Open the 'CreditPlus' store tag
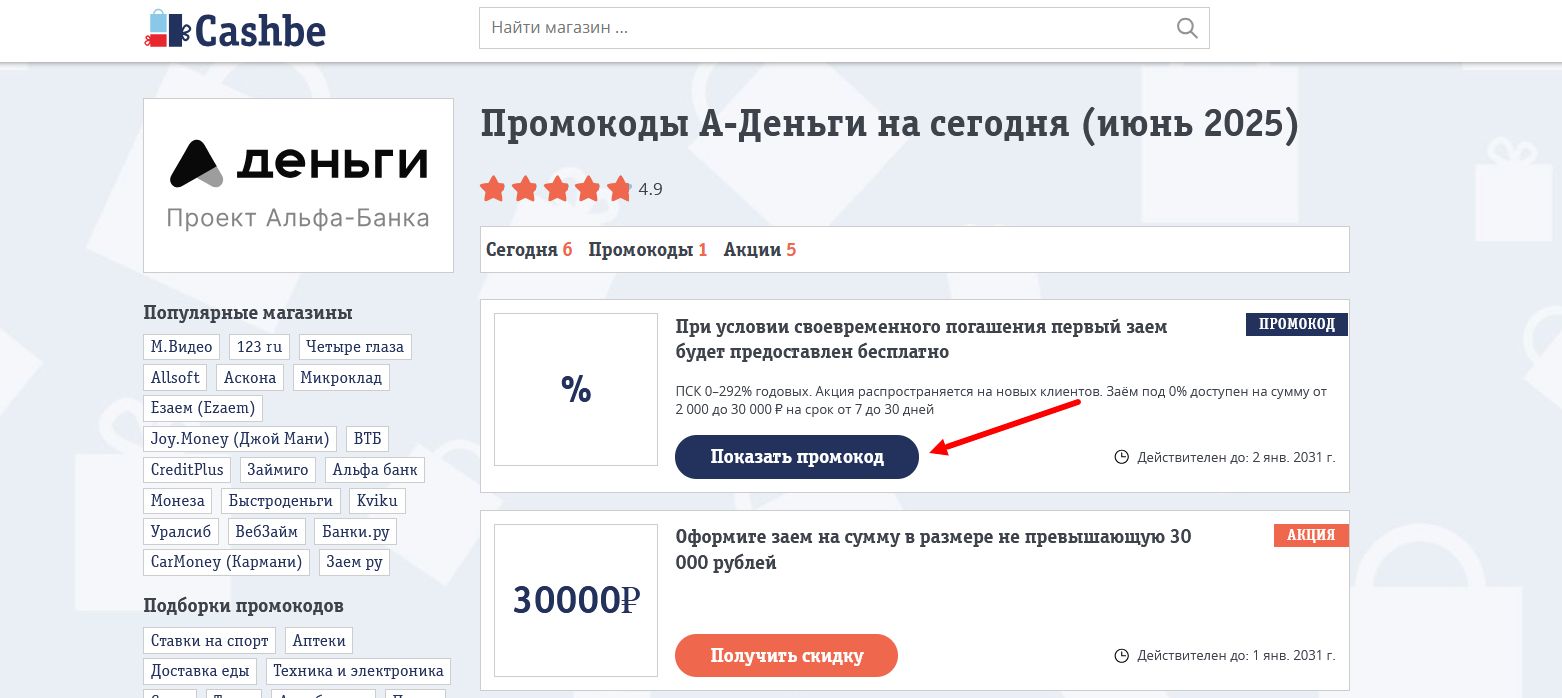Screen dimensions: 1562x698 pos(187,470)
